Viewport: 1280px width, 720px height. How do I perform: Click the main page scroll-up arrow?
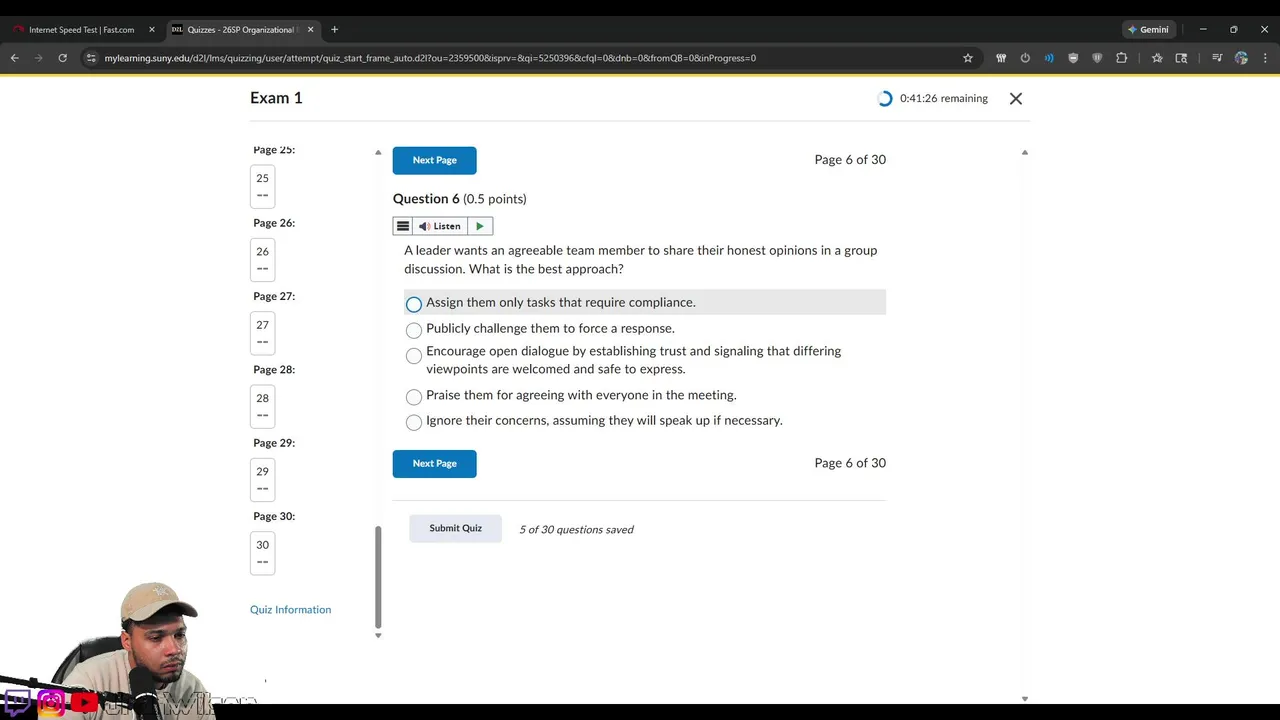pyautogui.click(x=1024, y=153)
